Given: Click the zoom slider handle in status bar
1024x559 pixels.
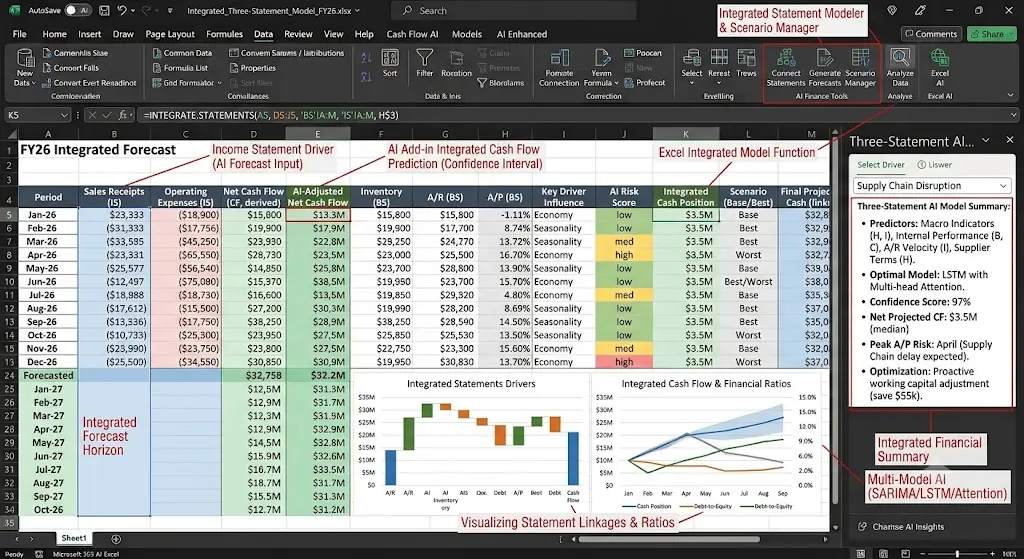Looking at the screenshot, I should tap(957, 554).
